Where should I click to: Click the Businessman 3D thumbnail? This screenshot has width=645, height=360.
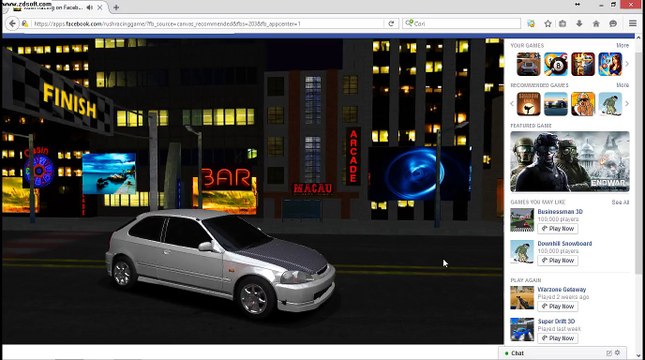tap(522, 220)
